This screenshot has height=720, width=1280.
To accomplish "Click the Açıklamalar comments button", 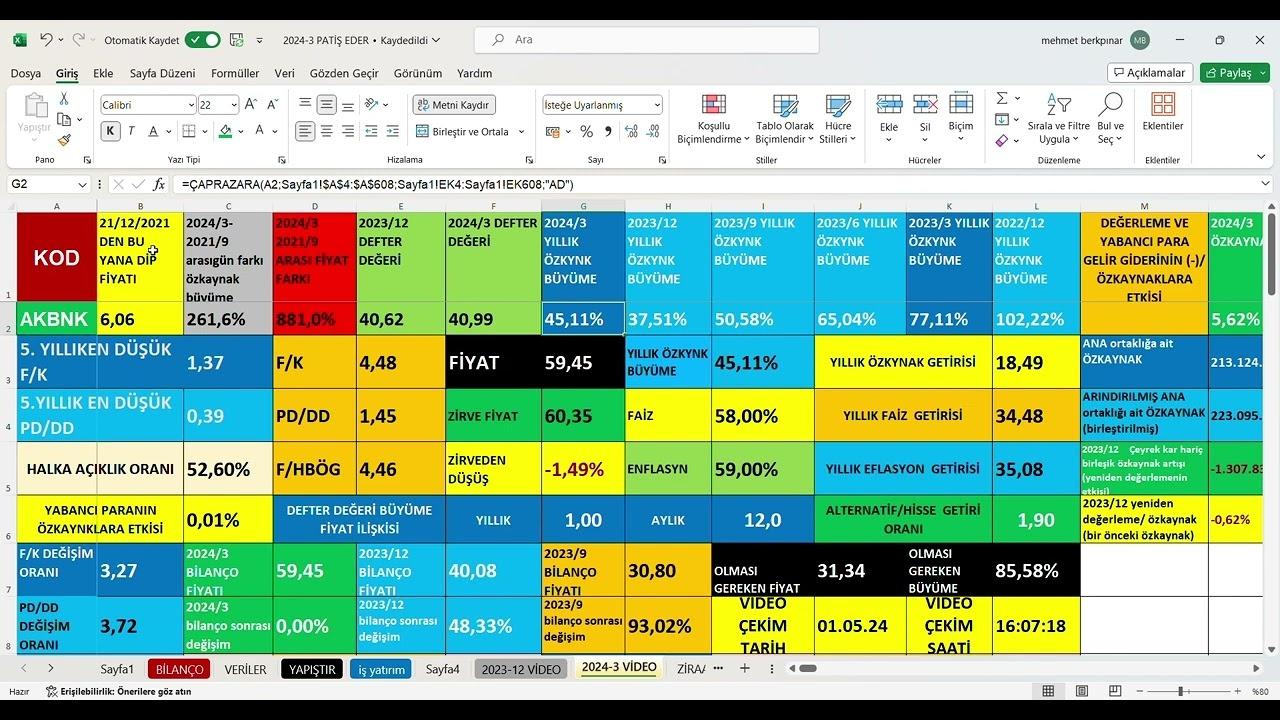I will pos(1150,72).
